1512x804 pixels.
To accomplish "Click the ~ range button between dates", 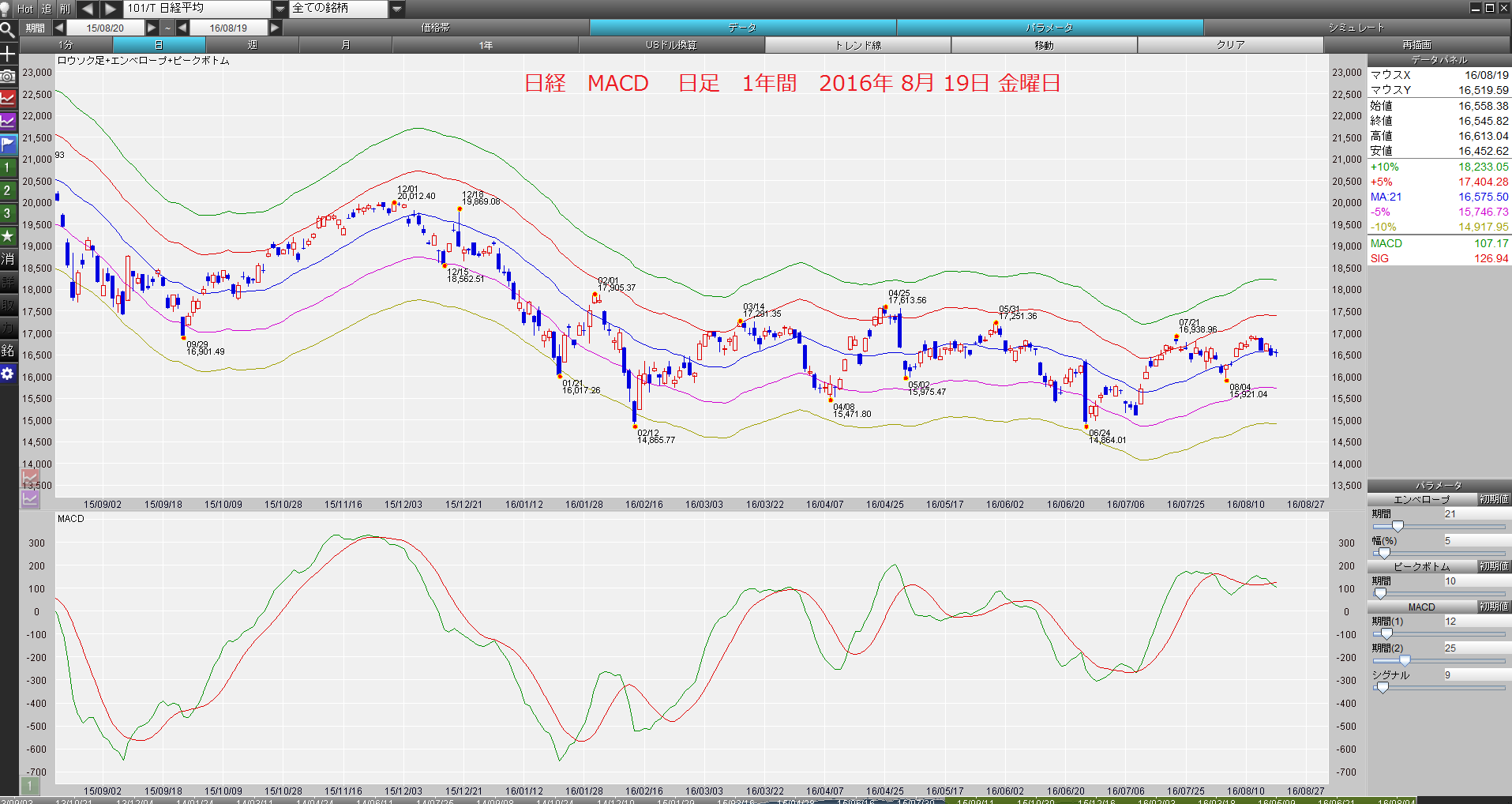I will (167, 28).
